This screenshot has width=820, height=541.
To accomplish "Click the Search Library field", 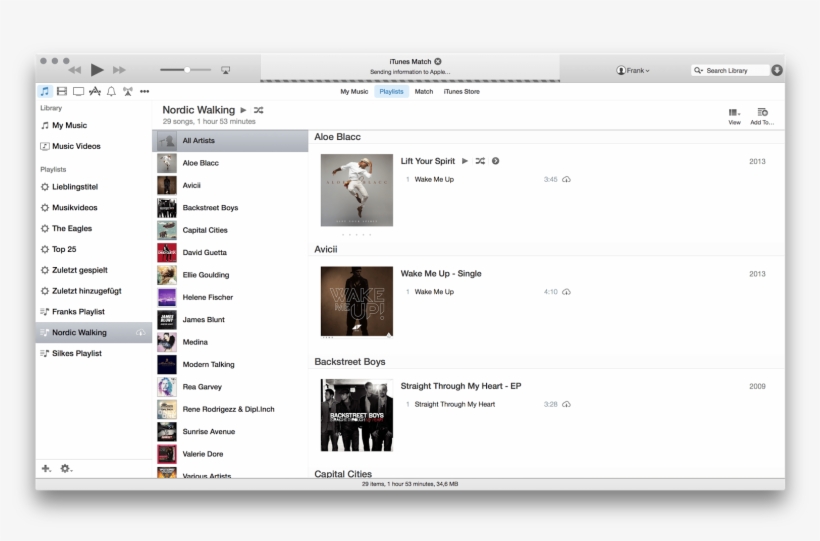I will (x=730, y=70).
